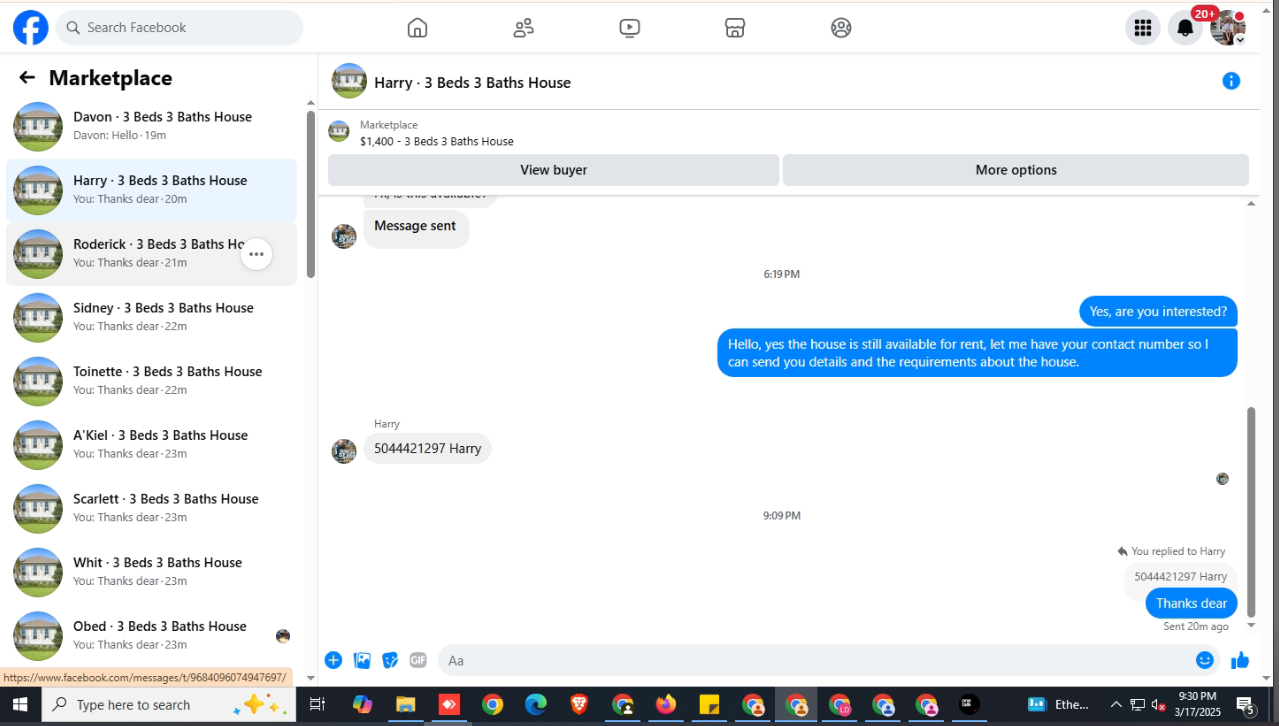Click the Windows taskbar search box
This screenshot has height=726, width=1279.
168,704
